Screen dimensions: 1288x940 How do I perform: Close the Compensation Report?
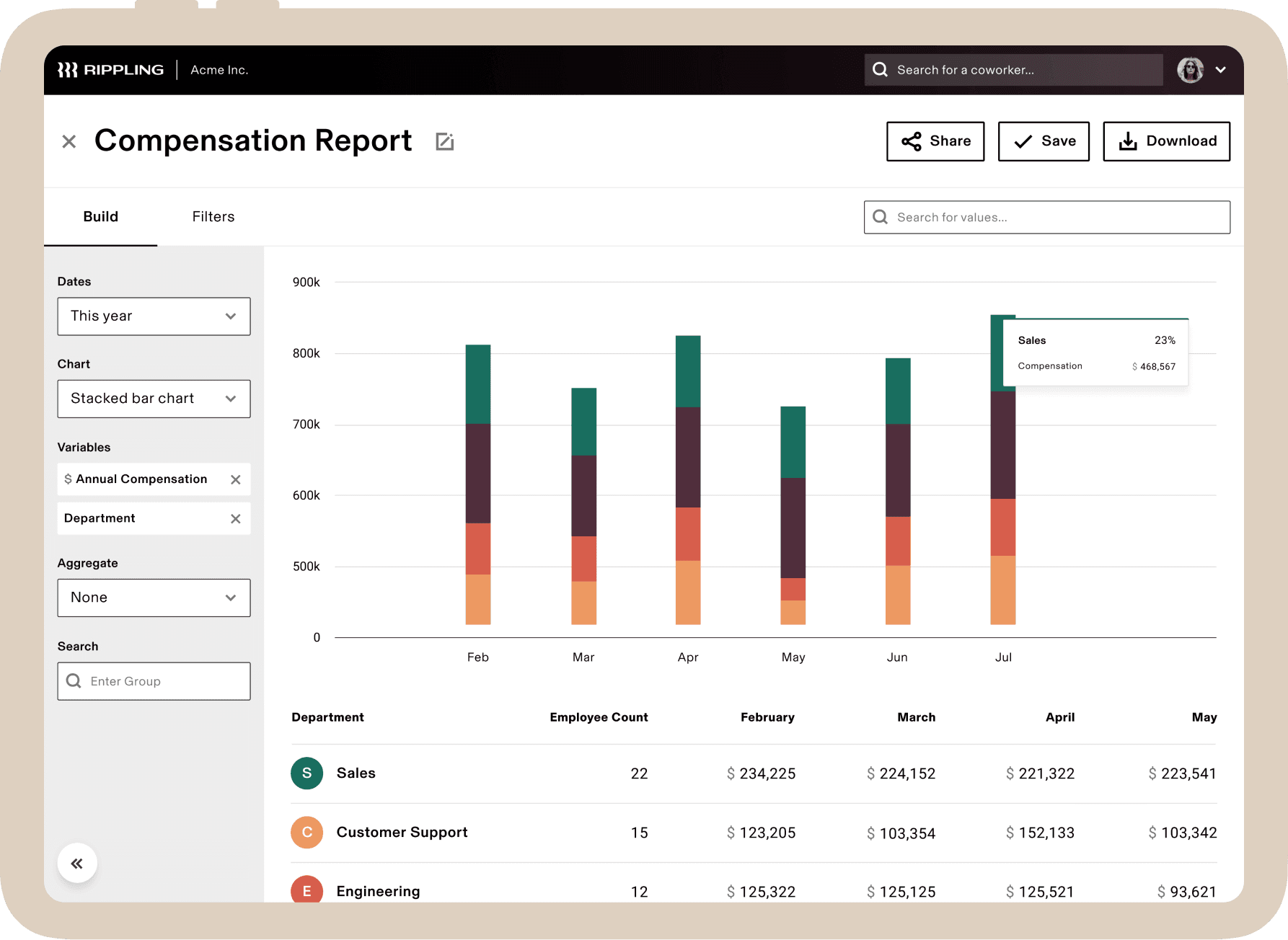tap(69, 141)
